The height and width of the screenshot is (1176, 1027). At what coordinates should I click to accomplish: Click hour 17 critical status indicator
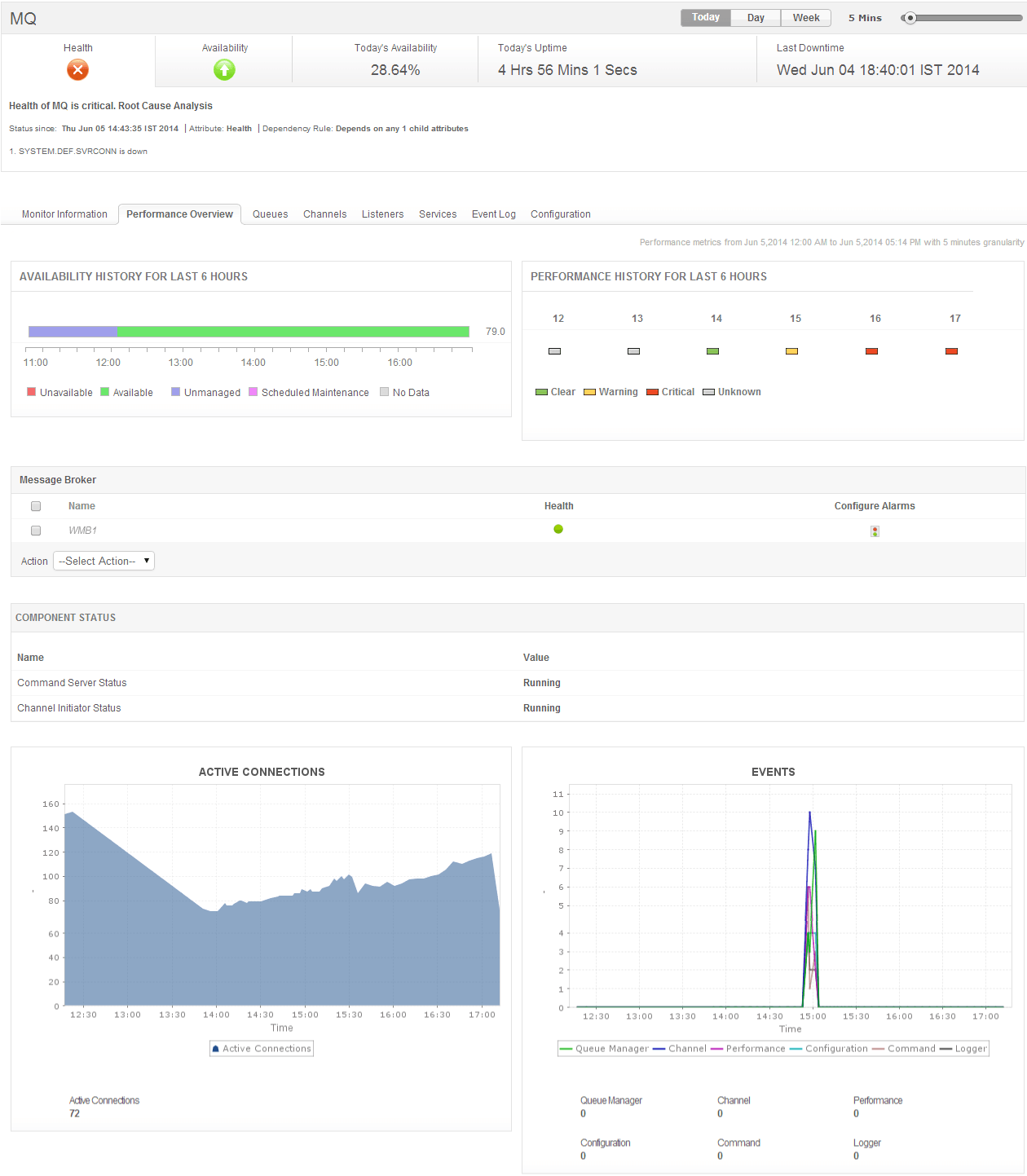coord(951,351)
